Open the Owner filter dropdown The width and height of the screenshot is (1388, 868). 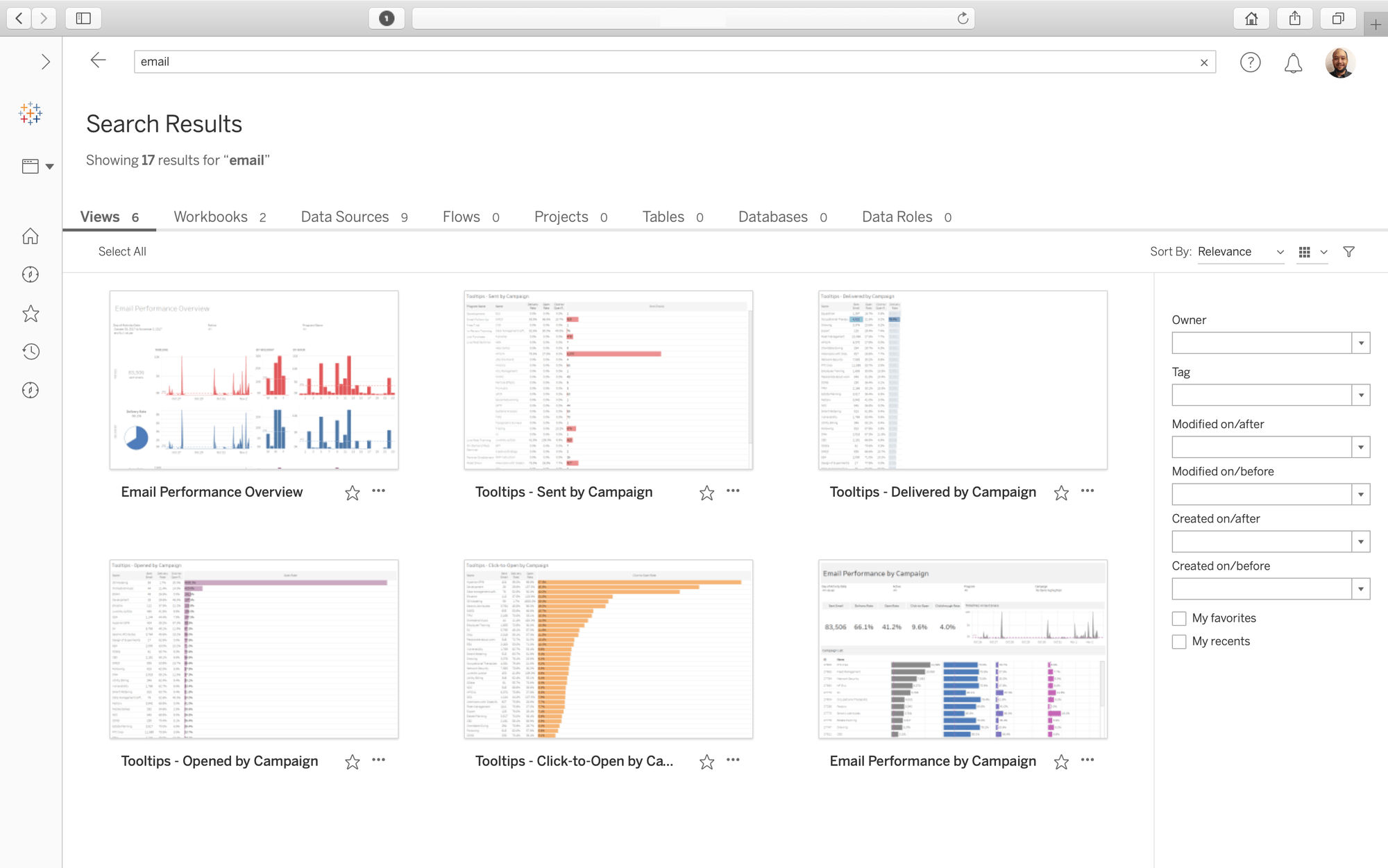point(1361,343)
